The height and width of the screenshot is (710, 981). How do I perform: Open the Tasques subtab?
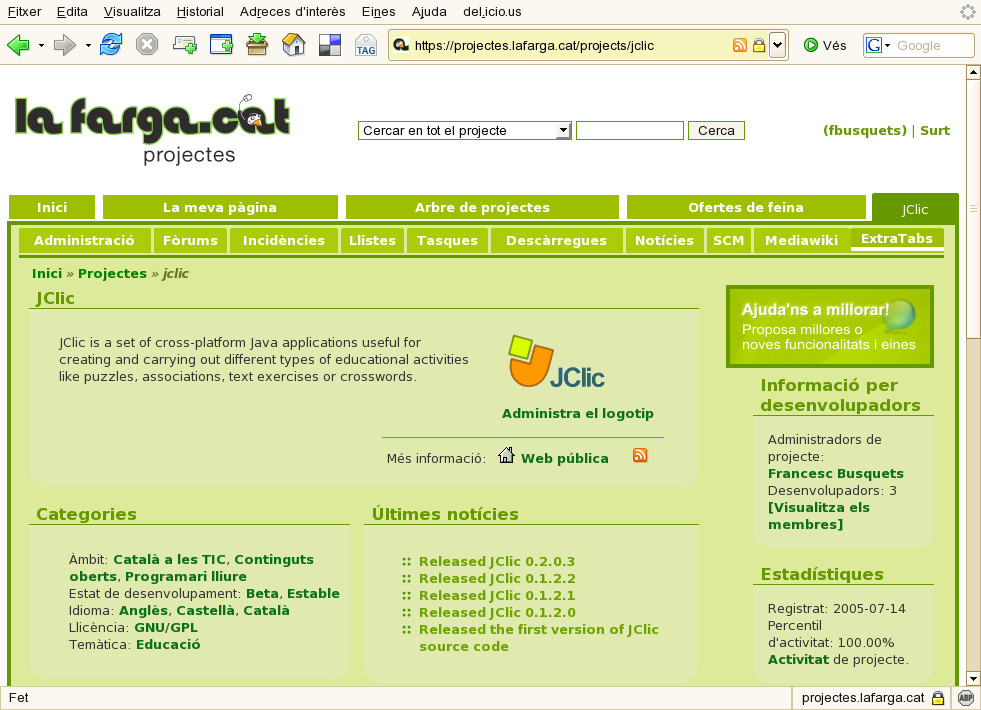447,240
